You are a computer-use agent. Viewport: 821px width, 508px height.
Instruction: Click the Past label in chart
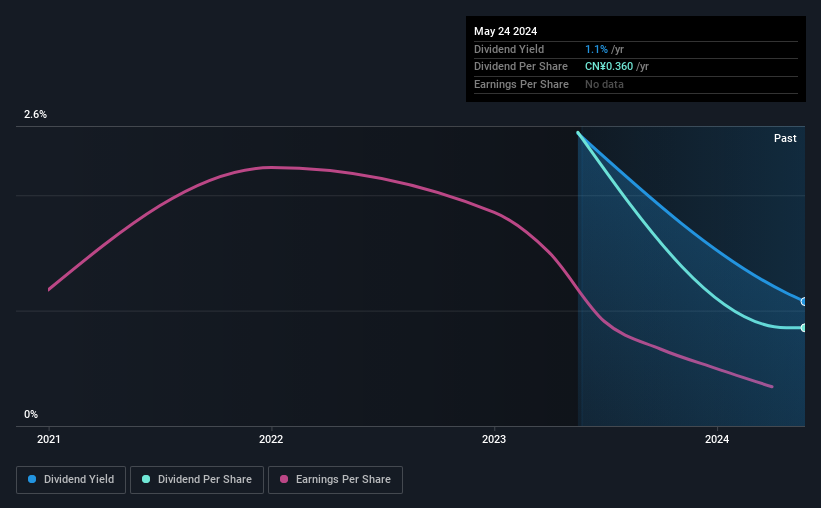(x=785, y=138)
